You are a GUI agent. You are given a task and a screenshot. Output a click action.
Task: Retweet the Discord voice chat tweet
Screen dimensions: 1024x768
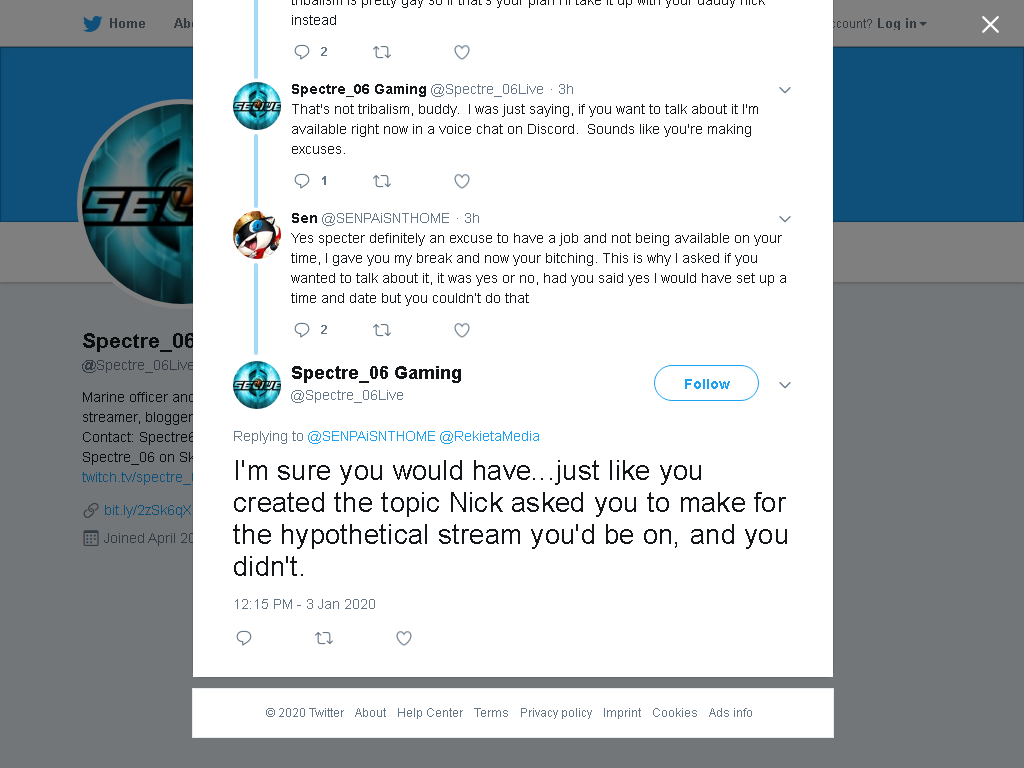click(x=382, y=182)
